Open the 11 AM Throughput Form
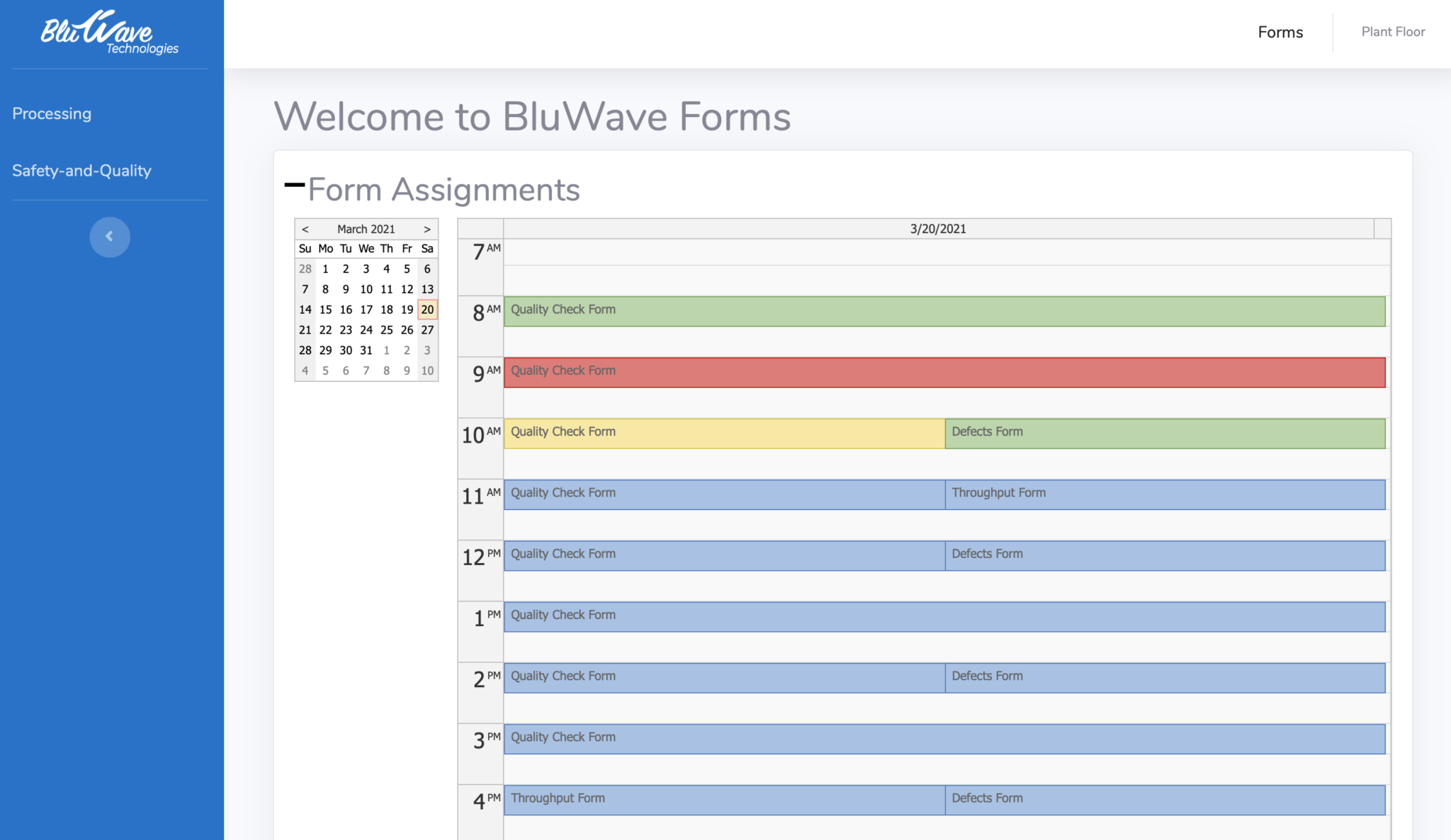Screen dimensions: 1451x840 1165,494
